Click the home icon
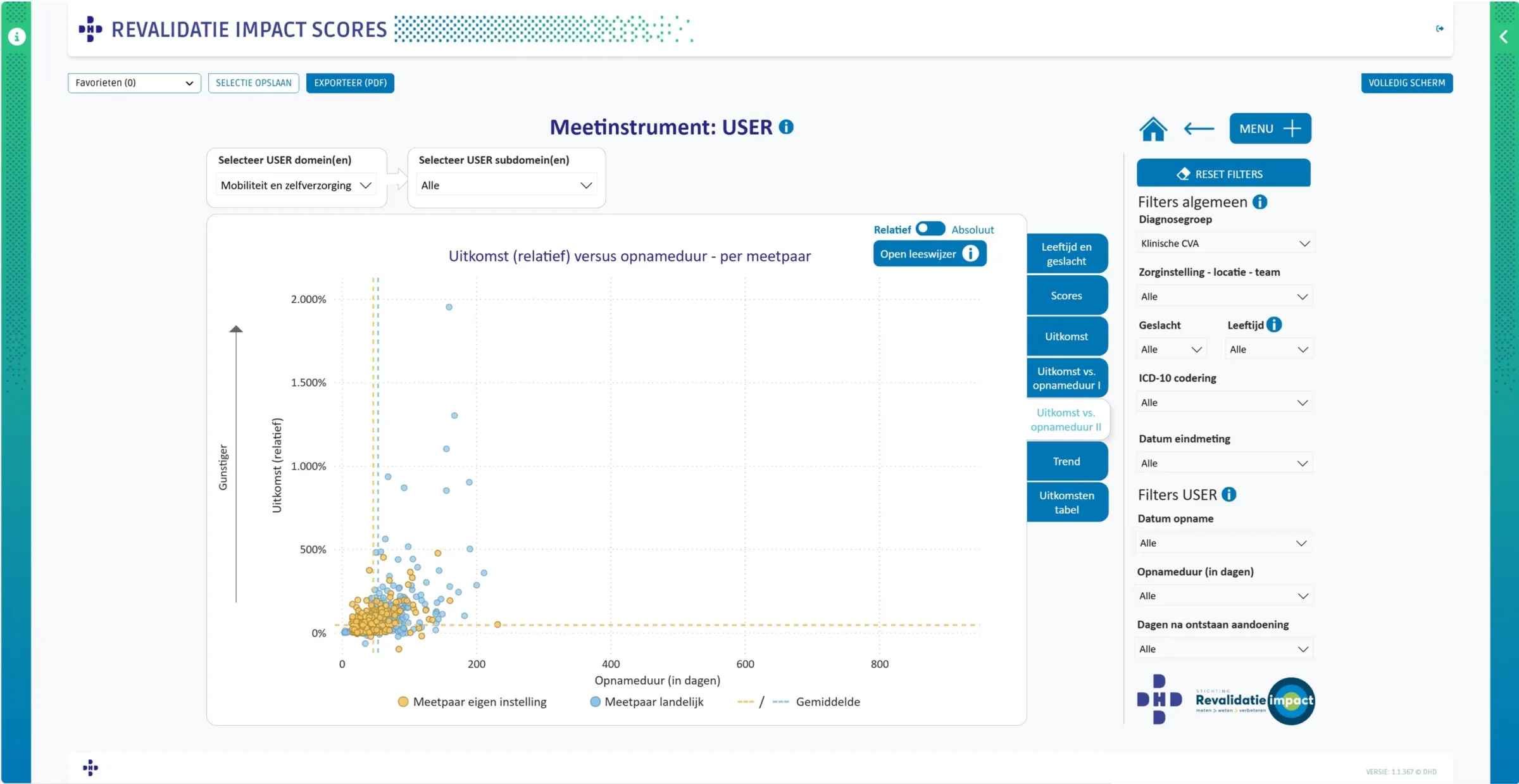Viewport: 1519px width, 784px height. (x=1153, y=129)
